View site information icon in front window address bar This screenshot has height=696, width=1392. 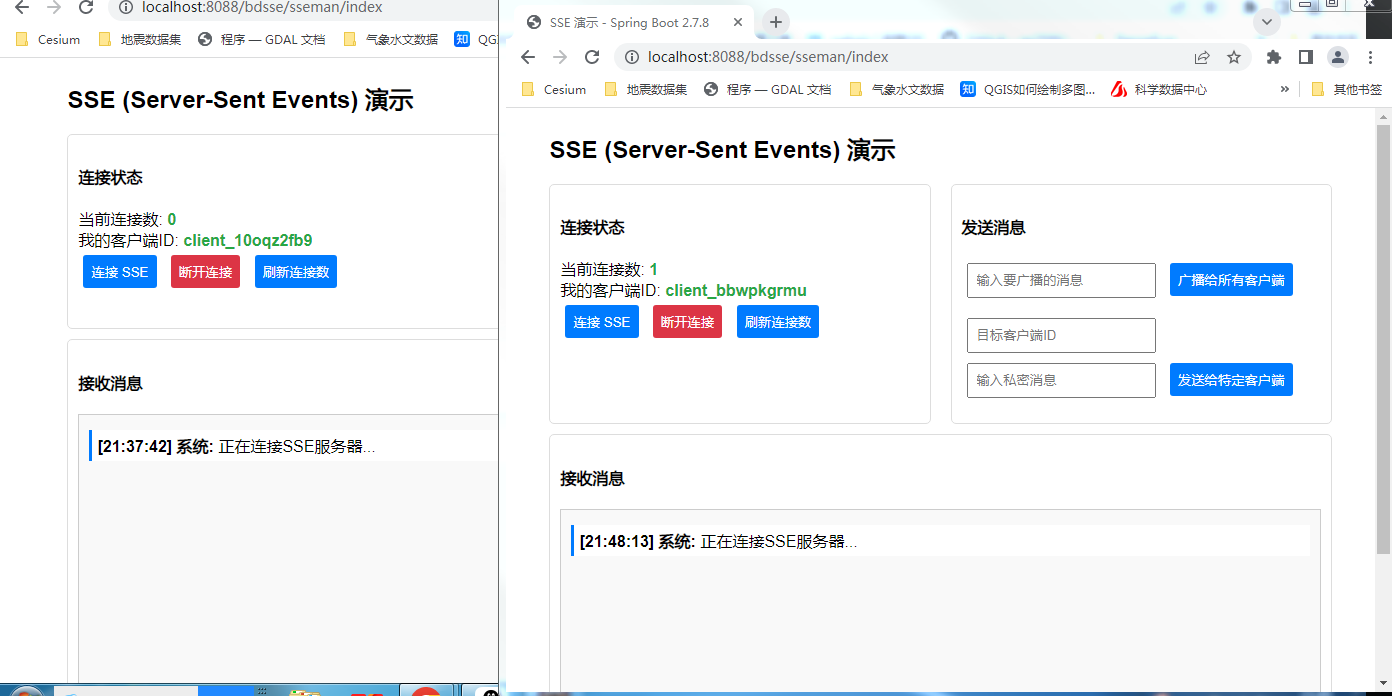[x=631, y=57]
